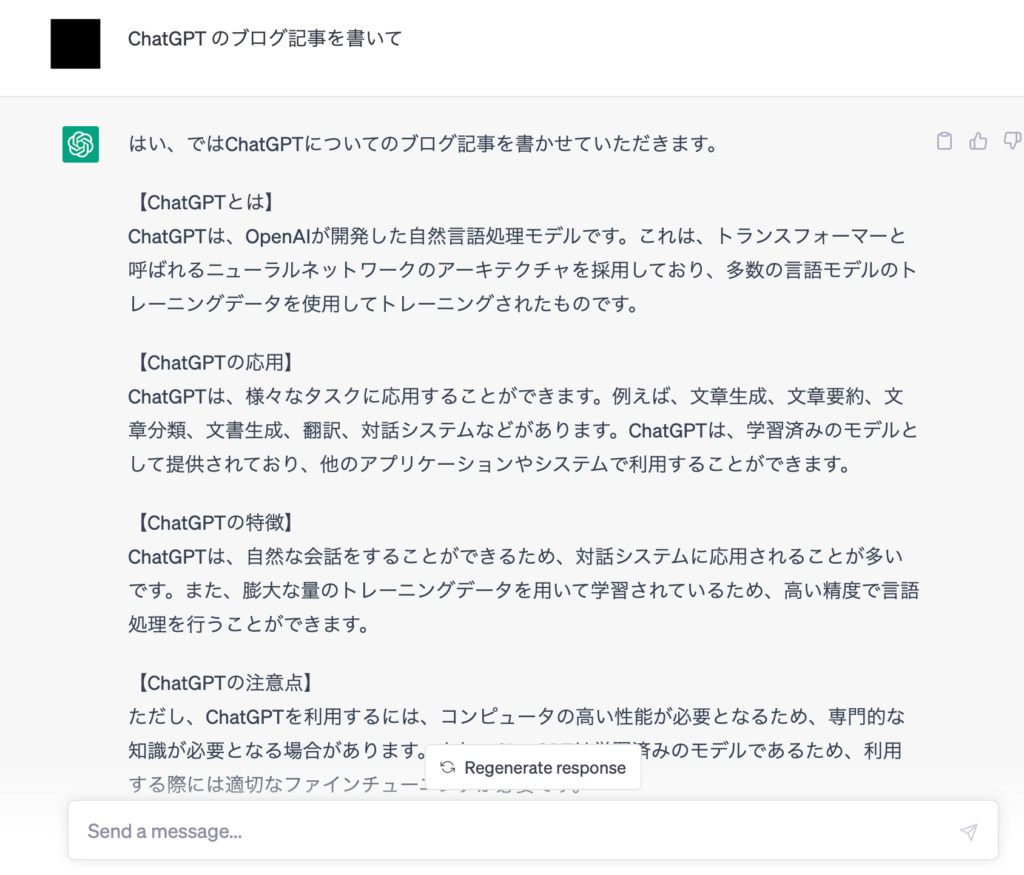Viewport: 1024px width, 875px height.
Task: Copy the response with the clipboard icon
Action: 944,141
